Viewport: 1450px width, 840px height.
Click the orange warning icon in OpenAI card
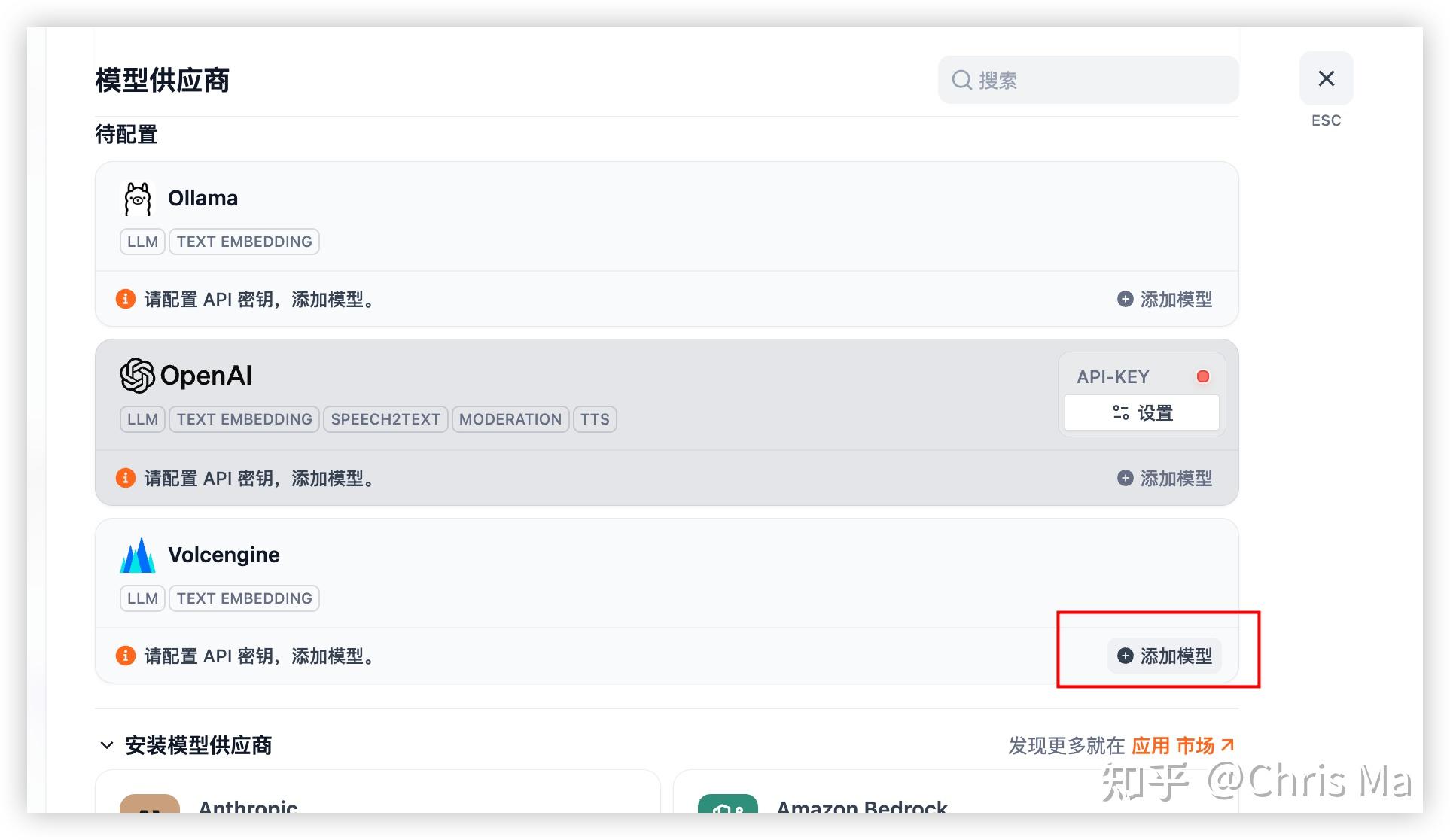(125, 478)
